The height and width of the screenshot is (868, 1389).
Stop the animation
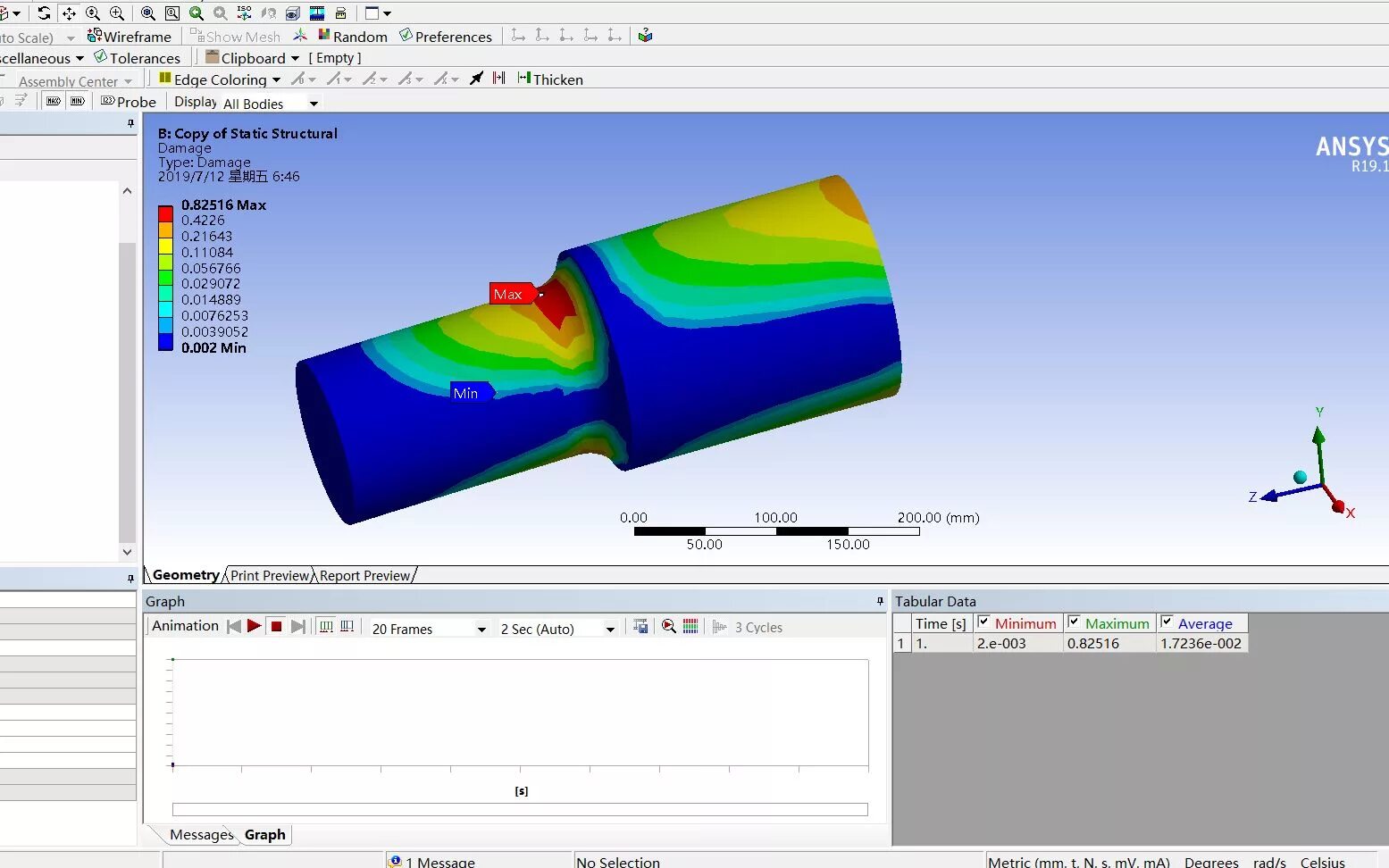(x=277, y=626)
